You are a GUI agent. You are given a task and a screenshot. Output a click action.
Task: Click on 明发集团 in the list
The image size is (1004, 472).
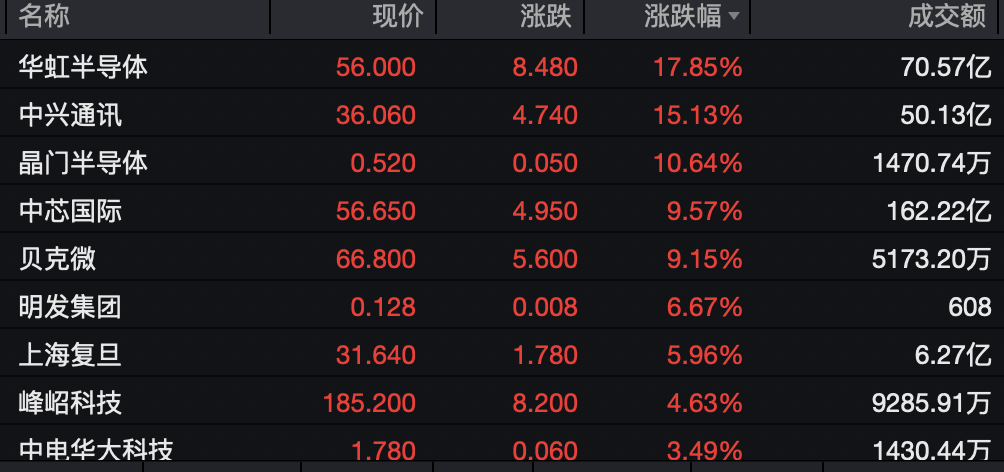coord(71,307)
